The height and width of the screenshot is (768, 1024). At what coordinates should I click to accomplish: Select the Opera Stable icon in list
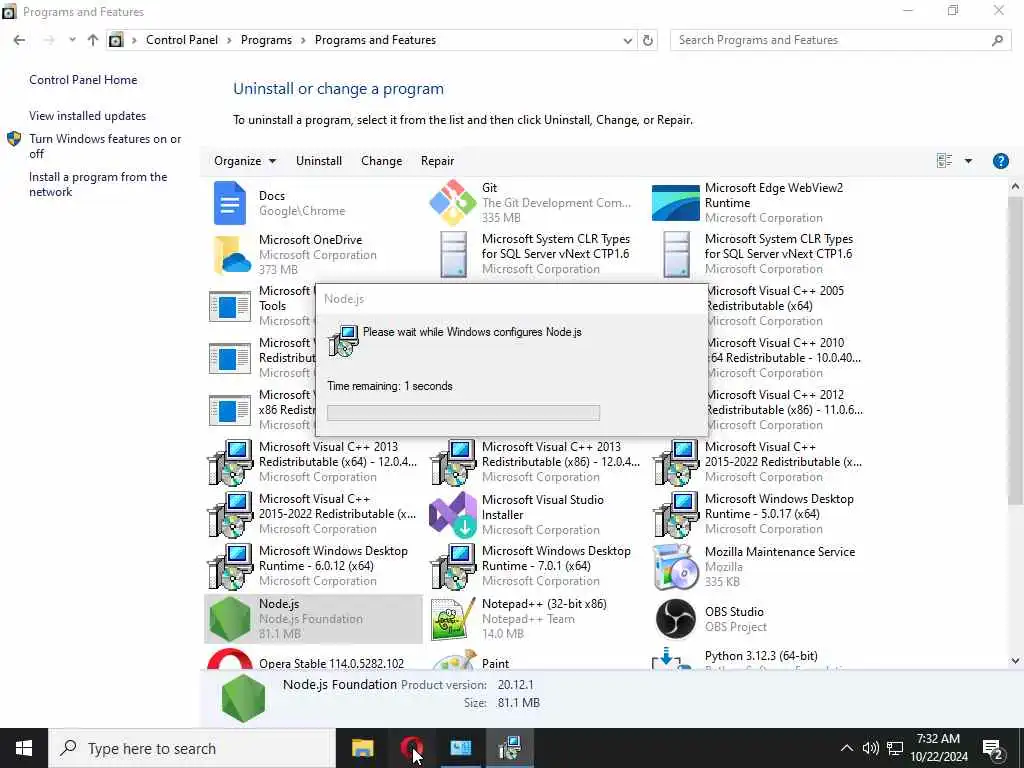(230, 659)
